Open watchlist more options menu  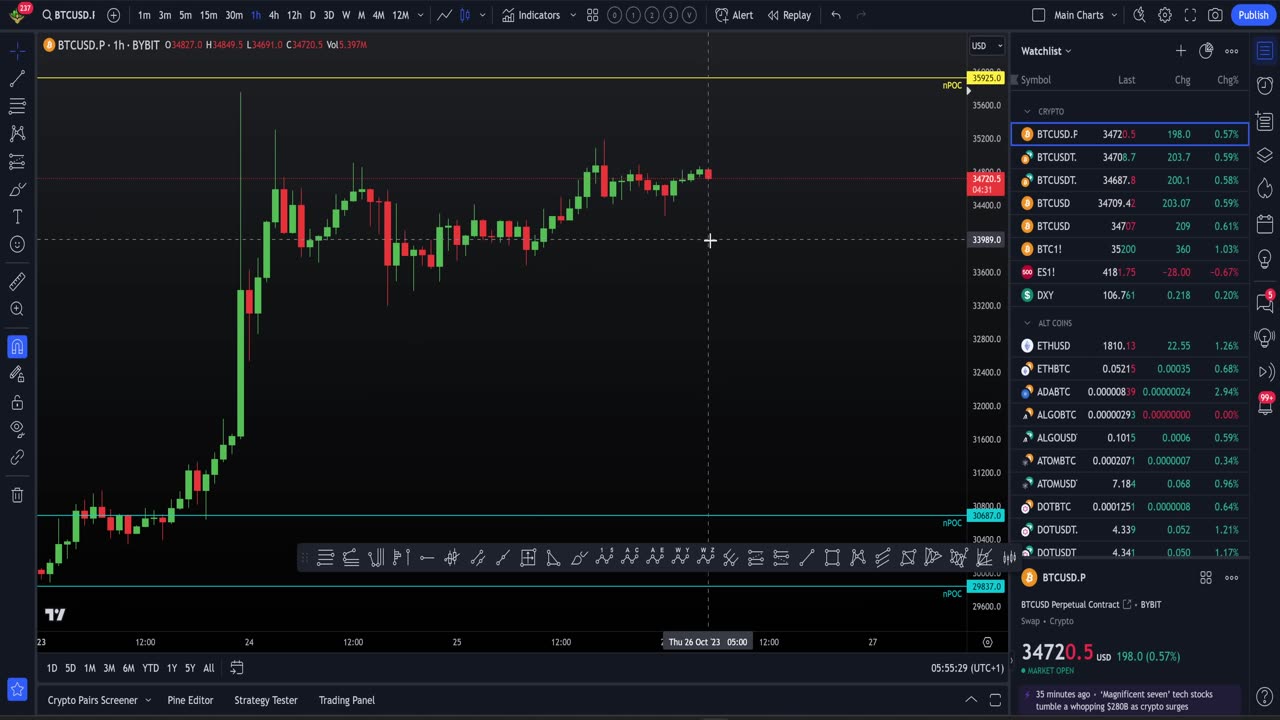(x=1232, y=51)
